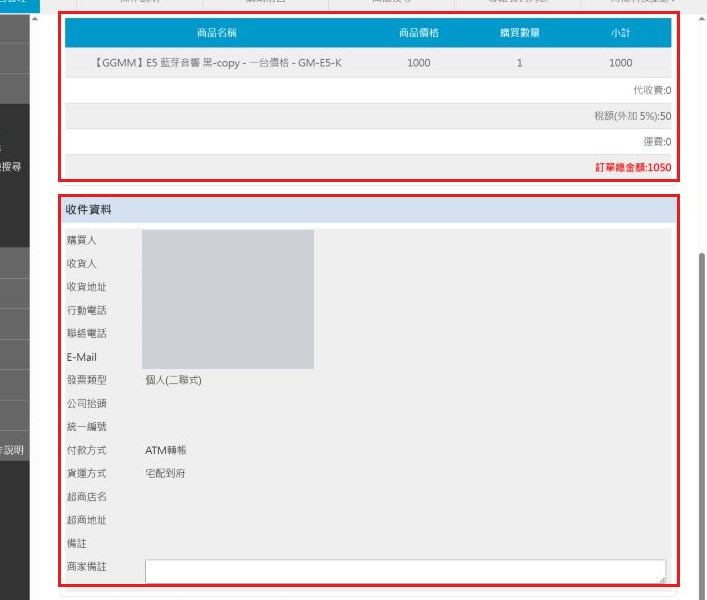
Task: Click the 收貨地址 label
Action: pos(86,287)
